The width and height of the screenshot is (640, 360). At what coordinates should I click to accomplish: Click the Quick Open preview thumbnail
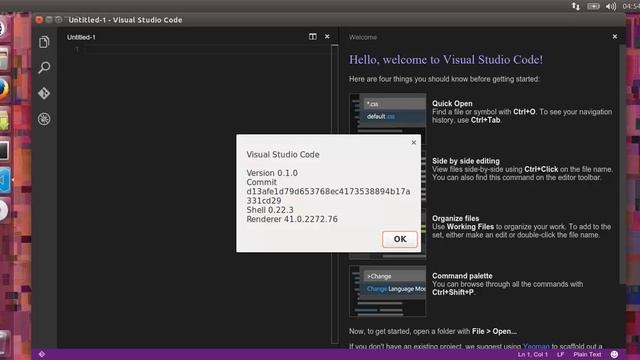[x=388, y=119]
